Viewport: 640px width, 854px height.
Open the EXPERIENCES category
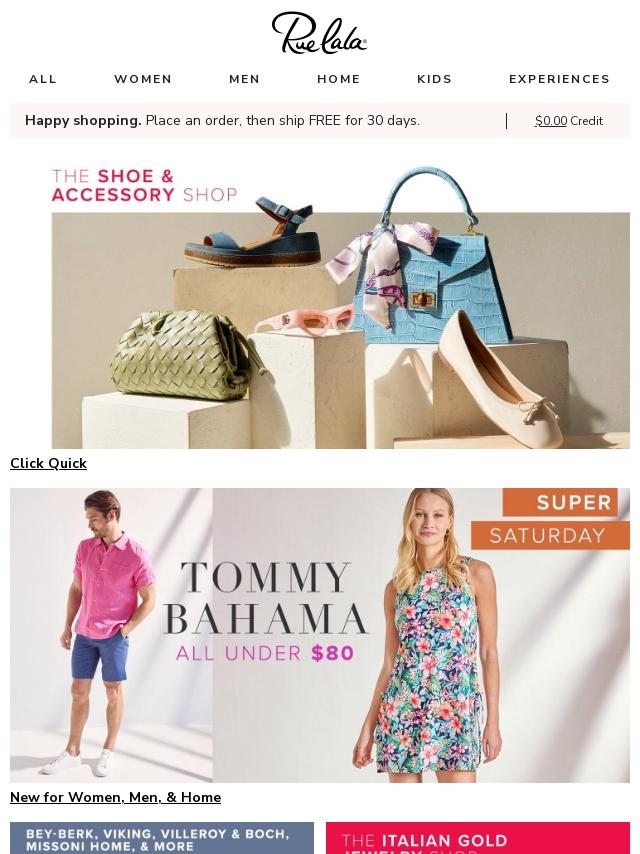(559, 79)
